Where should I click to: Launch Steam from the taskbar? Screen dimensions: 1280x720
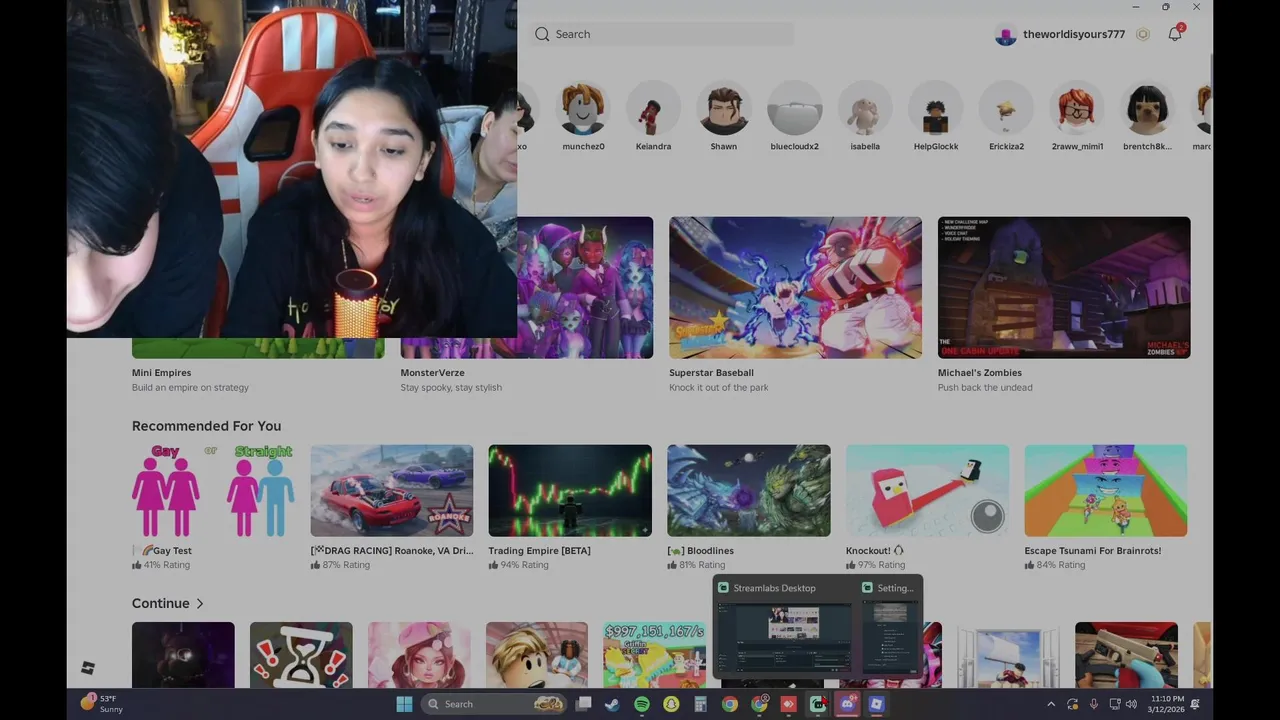pos(612,704)
